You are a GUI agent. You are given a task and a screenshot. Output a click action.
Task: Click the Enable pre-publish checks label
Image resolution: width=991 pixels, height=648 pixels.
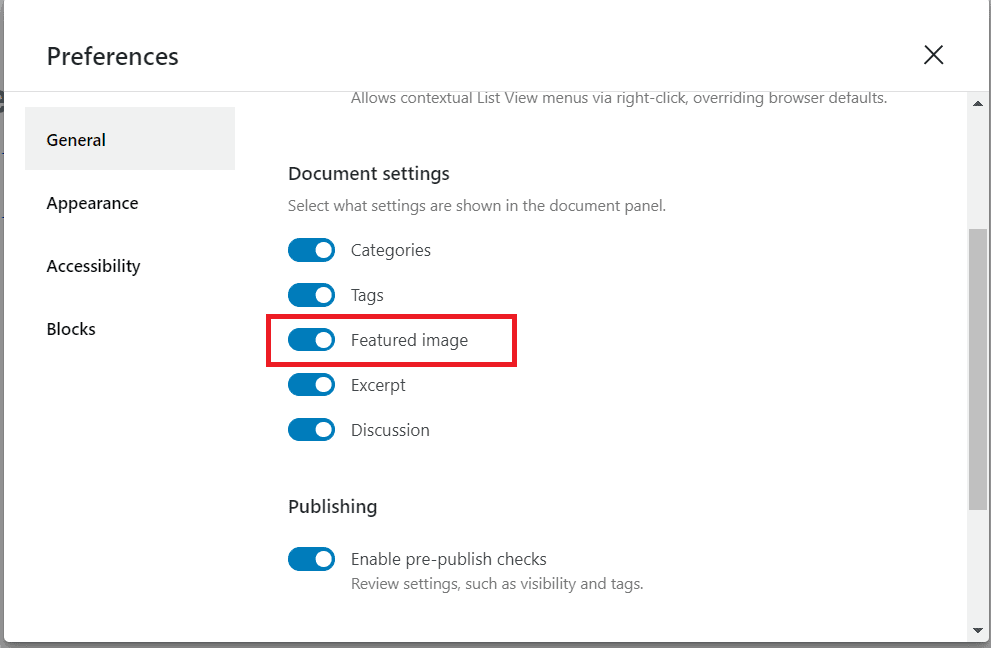pos(449,559)
